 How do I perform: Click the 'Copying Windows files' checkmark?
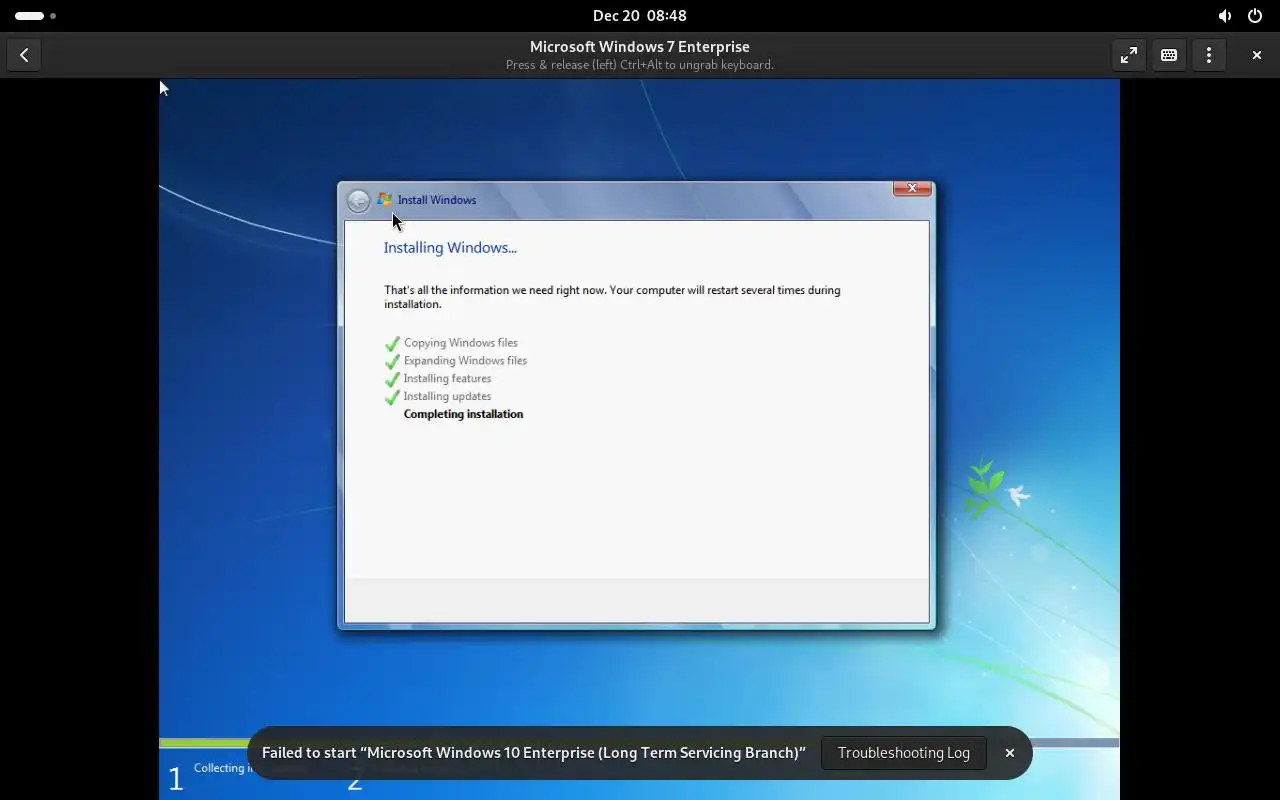pyautogui.click(x=392, y=343)
